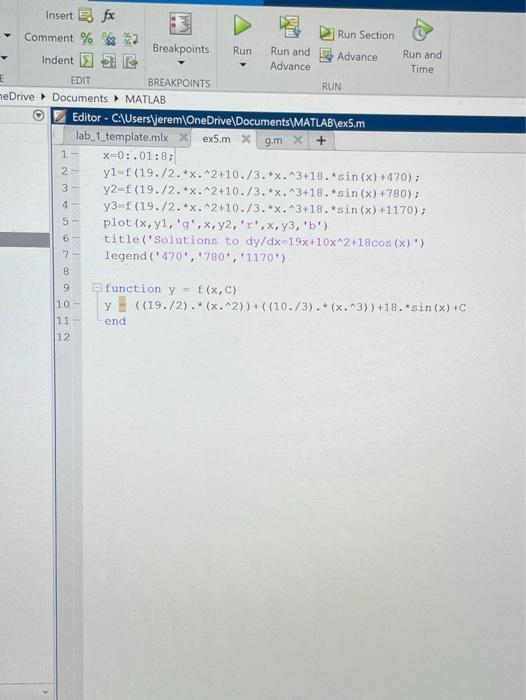Close the ex5.m tab

tap(246, 139)
